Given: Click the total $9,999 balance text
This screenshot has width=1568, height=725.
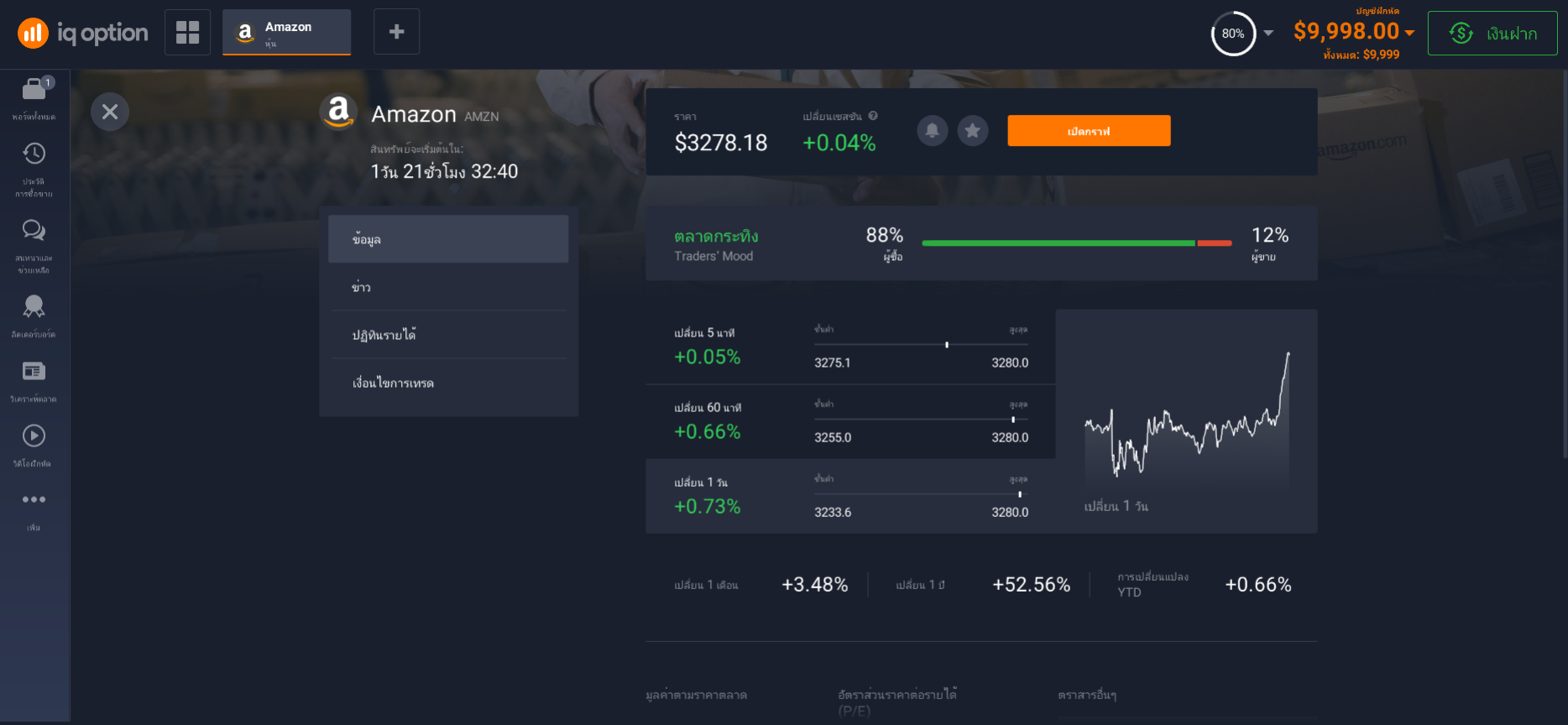Looking at the screenshot, I should coord(1362,55).
